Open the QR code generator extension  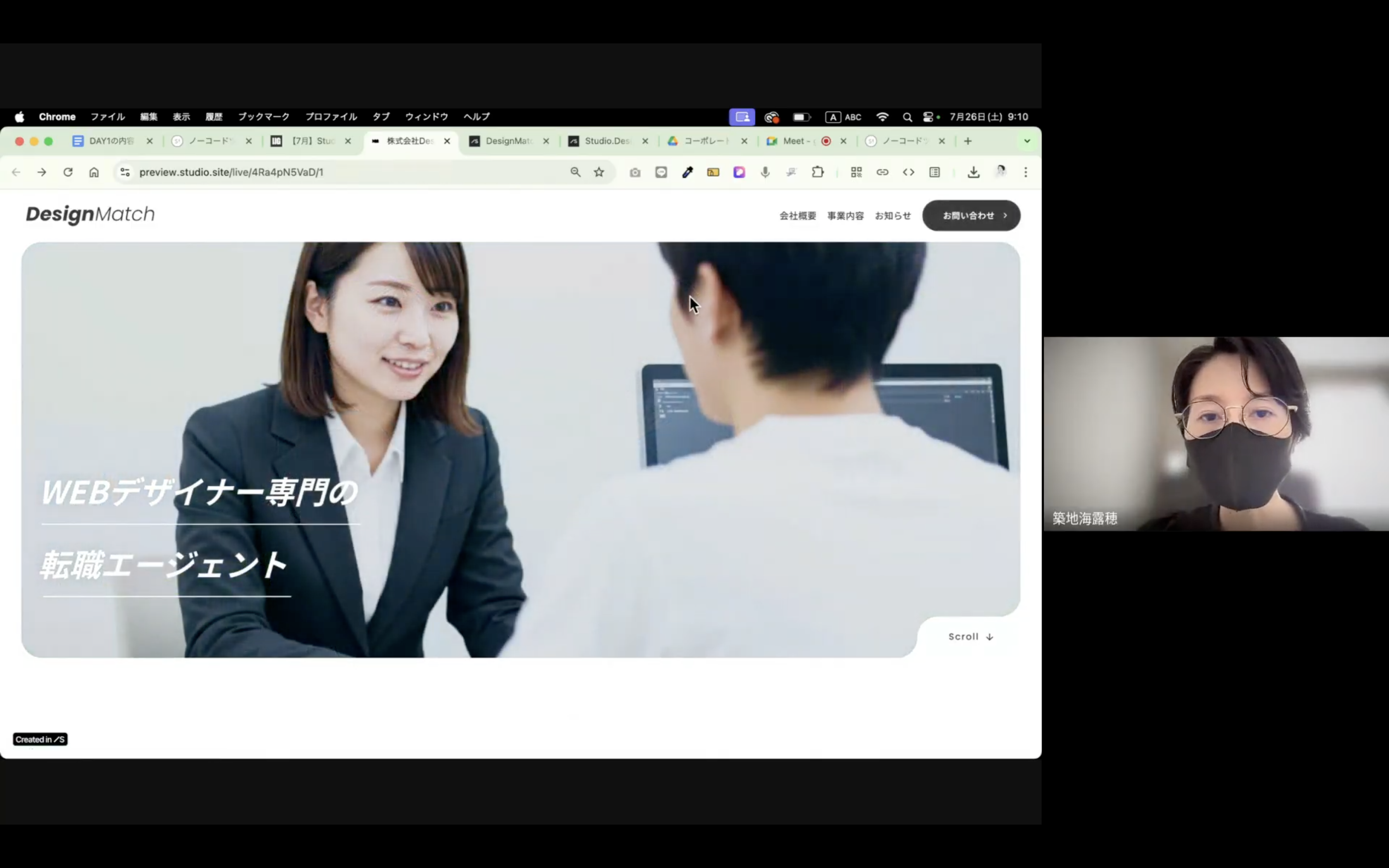pos(856,172)
